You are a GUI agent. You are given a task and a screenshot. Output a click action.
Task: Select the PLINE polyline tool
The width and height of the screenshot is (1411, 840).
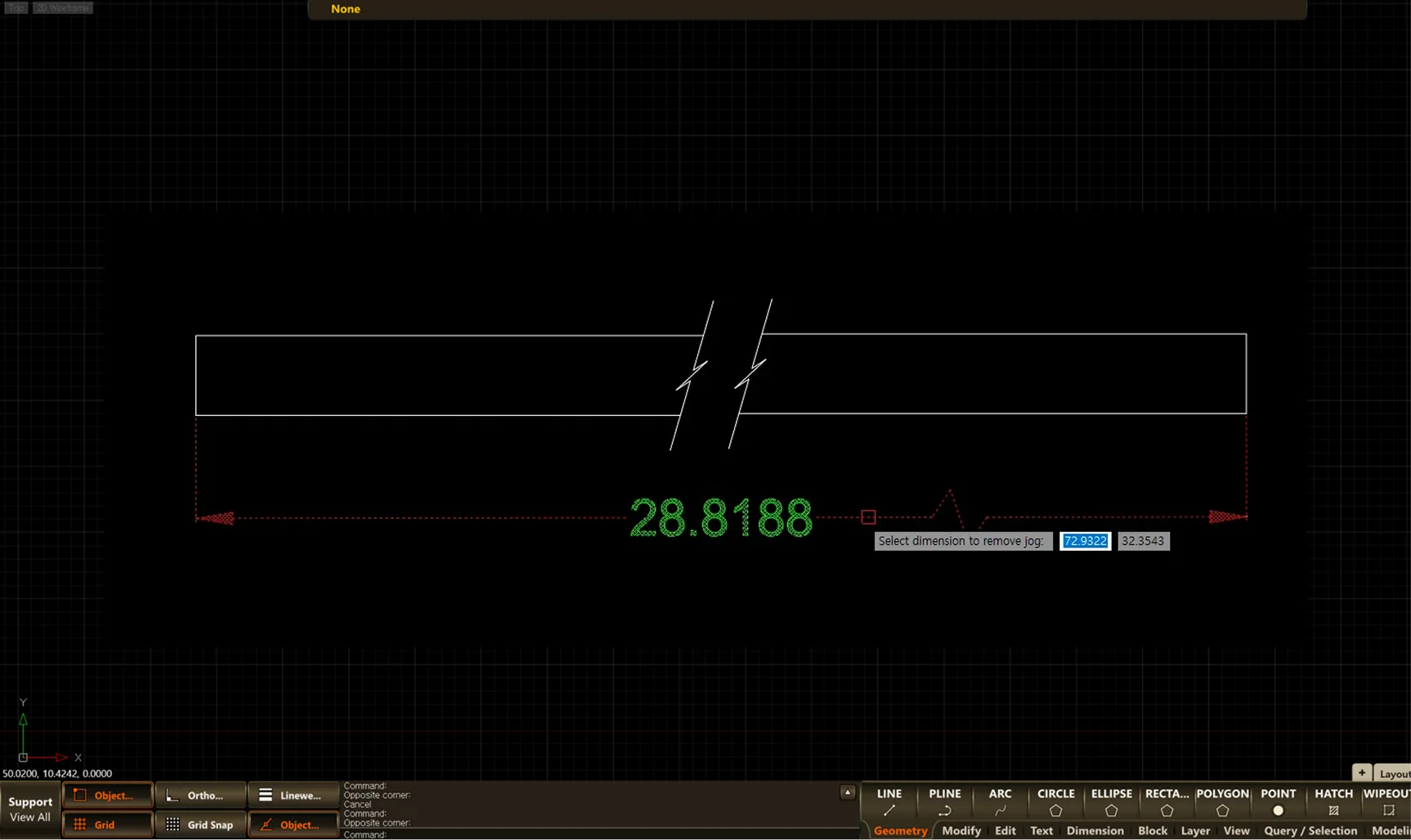944,802
